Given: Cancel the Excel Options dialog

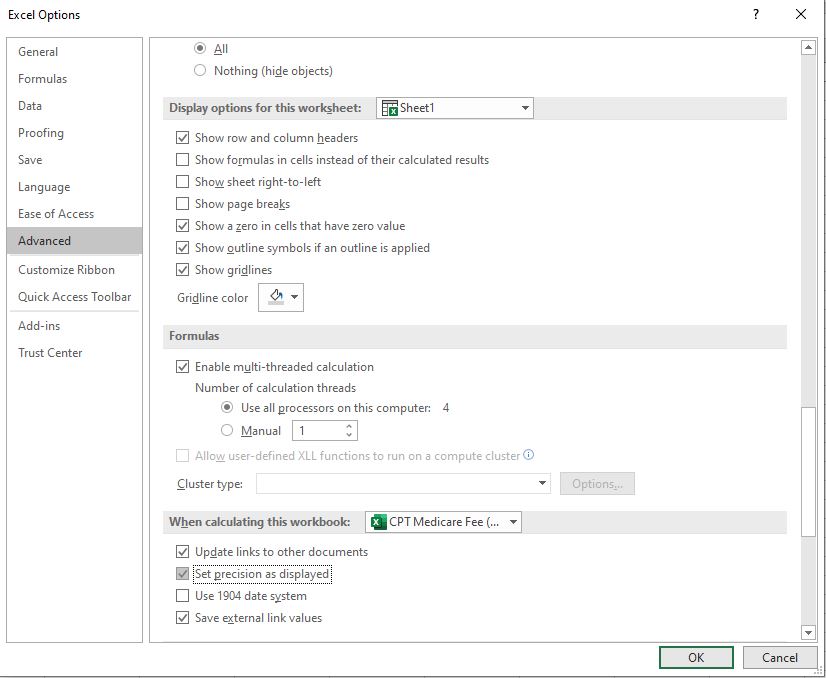Looking at the screenshot, I should (779, 657).
